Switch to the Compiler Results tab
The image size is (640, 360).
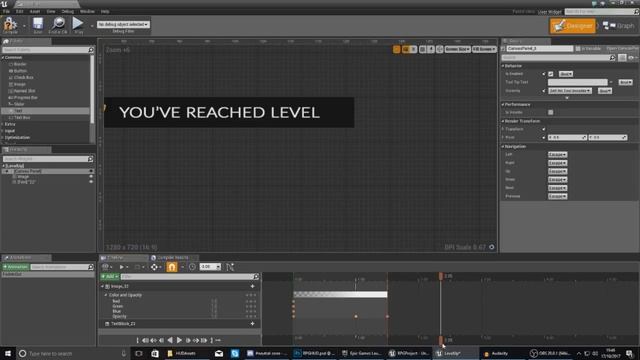click(x=172, y=258)
